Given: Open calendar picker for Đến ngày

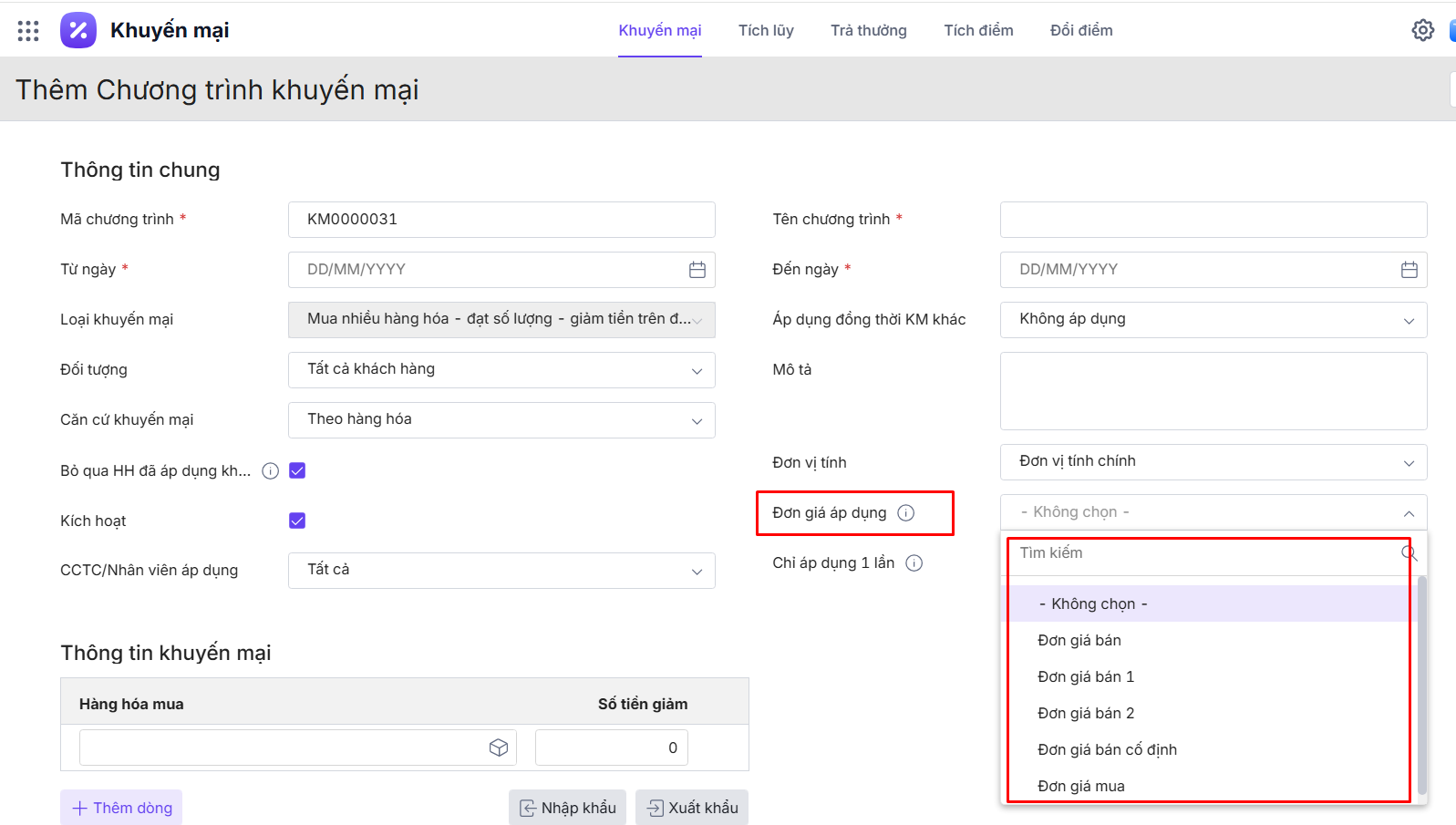Looking at the screenshot, I should [1409, 270].
